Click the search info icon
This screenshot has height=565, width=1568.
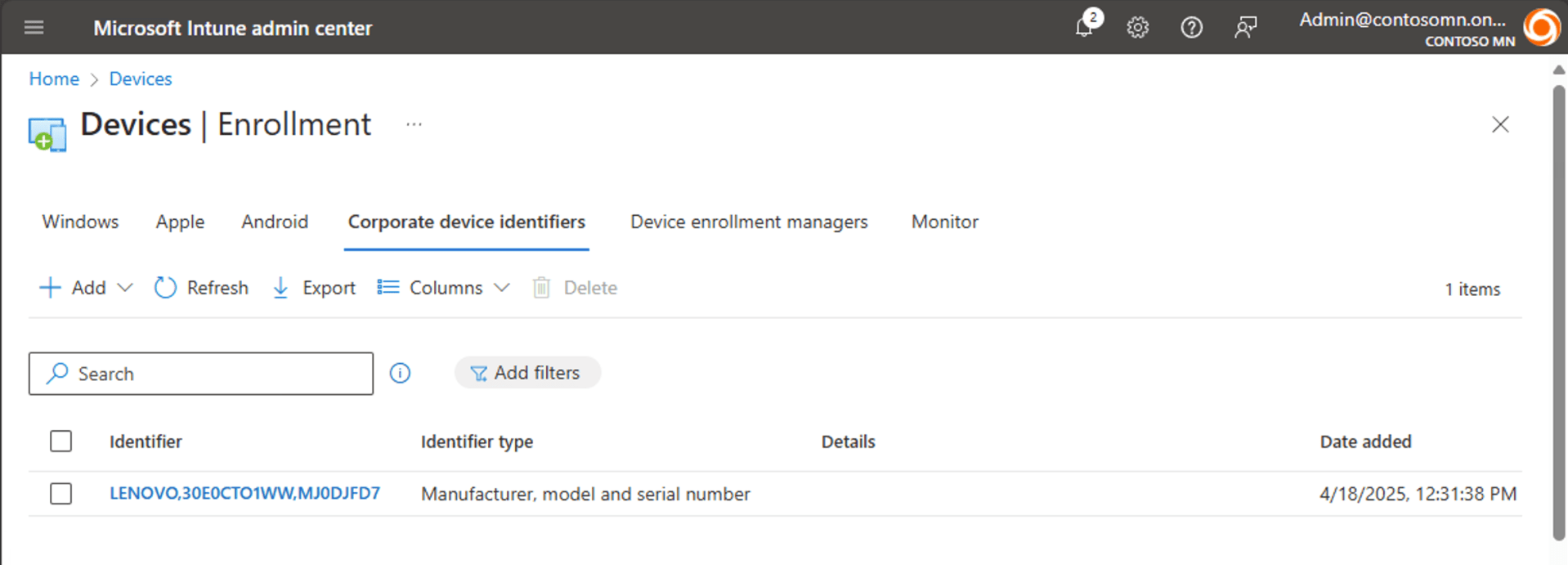pyautogui.click(x=400, y=374)
